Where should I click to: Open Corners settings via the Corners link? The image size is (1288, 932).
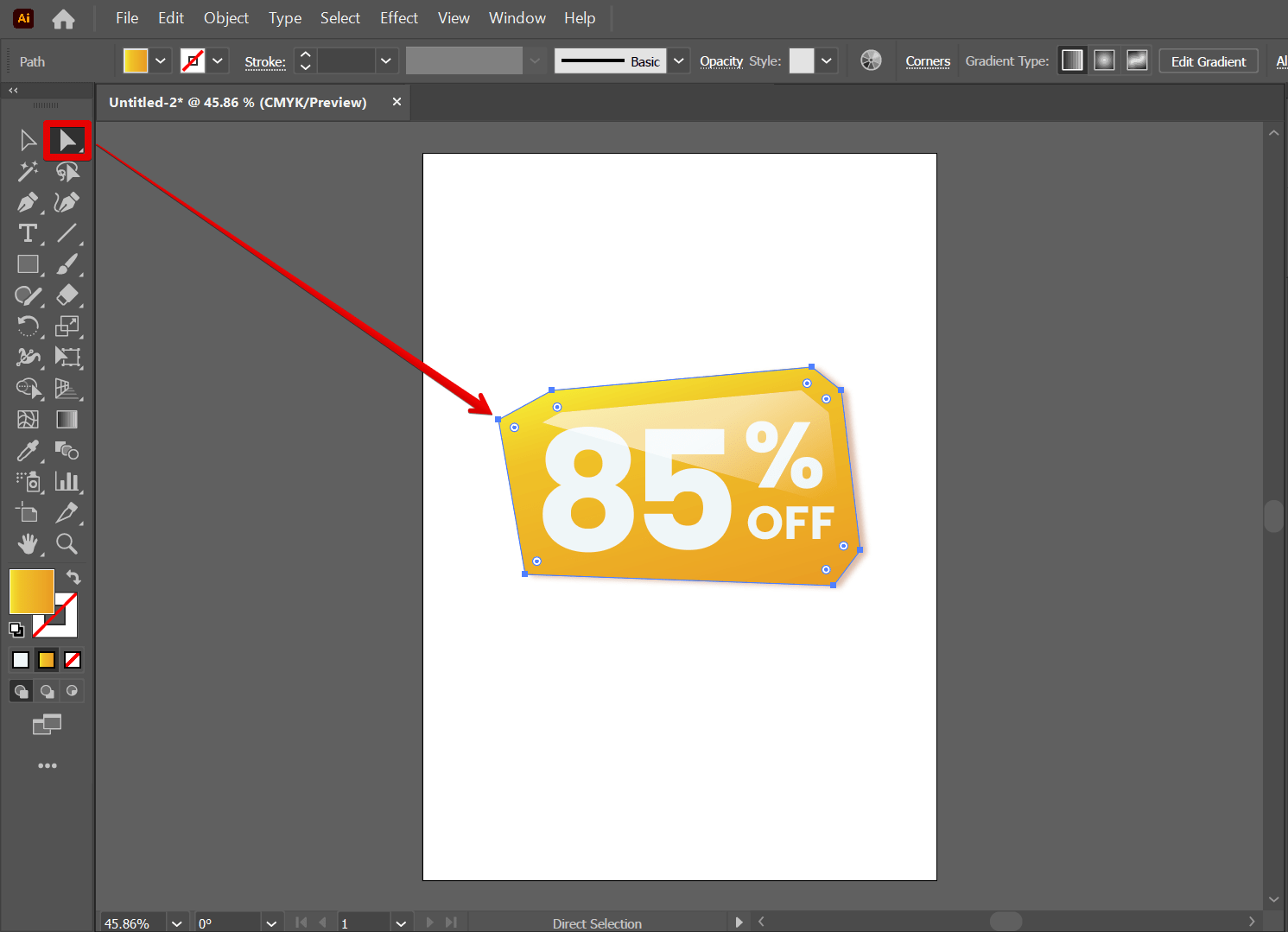(x=927, y=60)
